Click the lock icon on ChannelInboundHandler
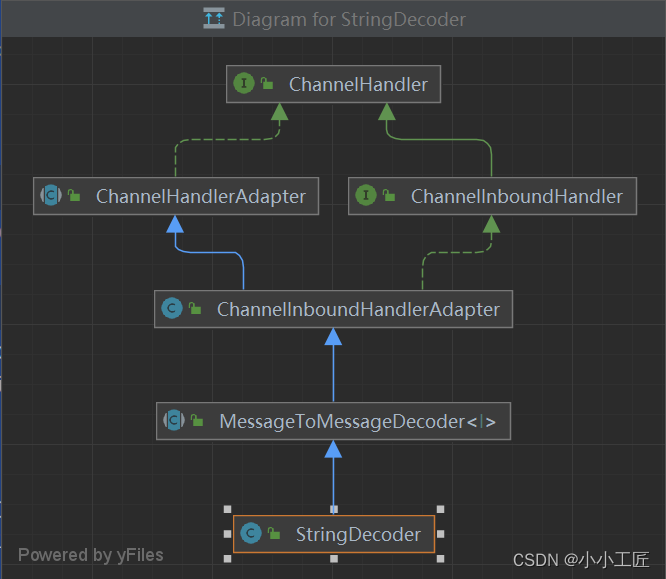Viewport: 666px width, 579px height. (x=390, y=197)
